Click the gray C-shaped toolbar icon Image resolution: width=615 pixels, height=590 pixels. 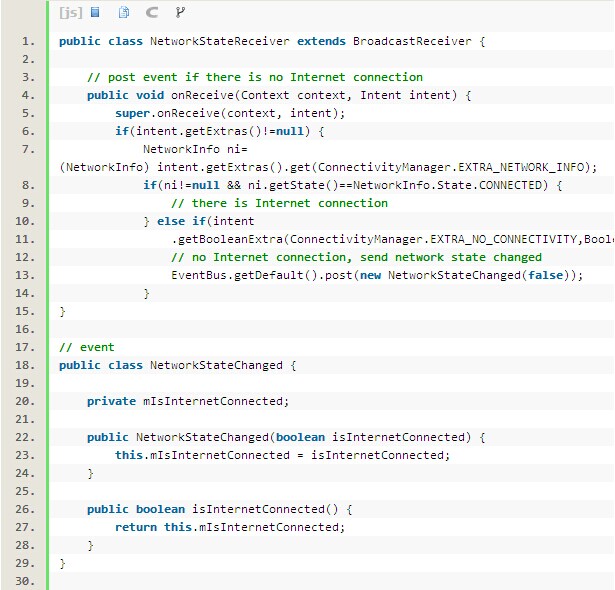click(x=152, y=13)
